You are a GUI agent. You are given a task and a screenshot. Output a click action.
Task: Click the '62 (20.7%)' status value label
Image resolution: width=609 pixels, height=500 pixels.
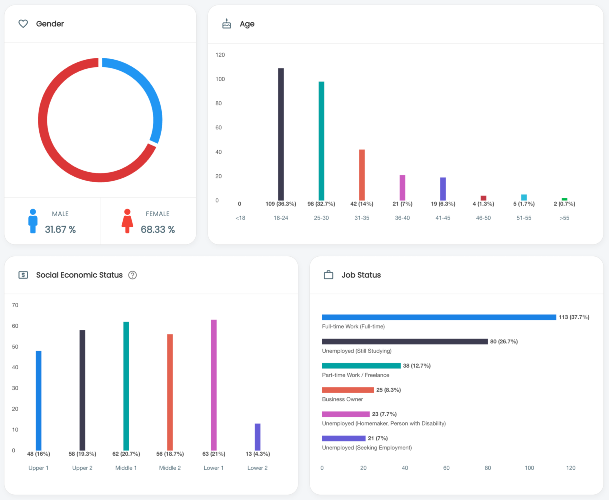point(126,454)
